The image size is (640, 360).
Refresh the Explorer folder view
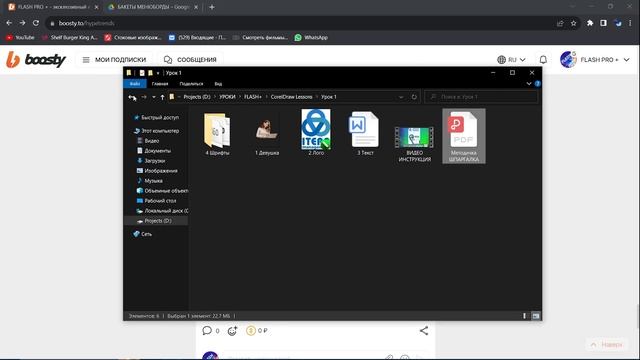click(414, 97)
